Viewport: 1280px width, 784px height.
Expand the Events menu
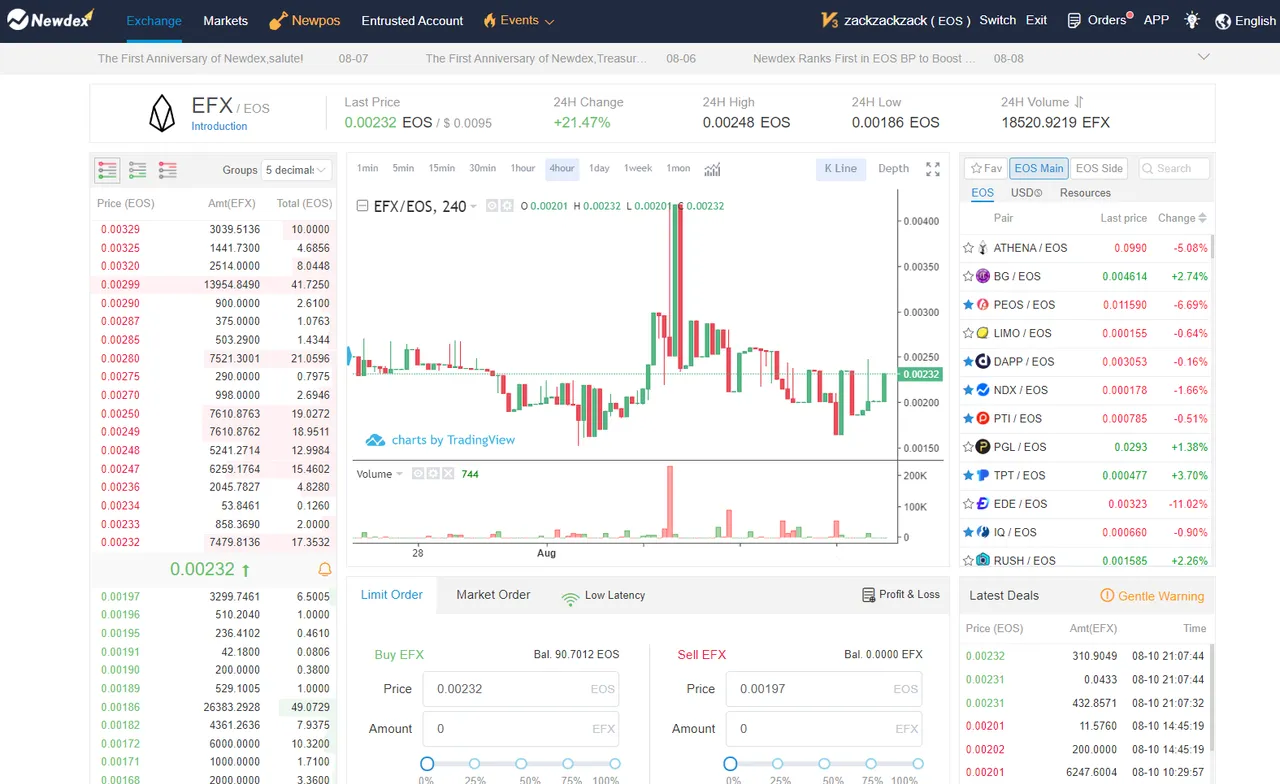(x=550, y=21)
